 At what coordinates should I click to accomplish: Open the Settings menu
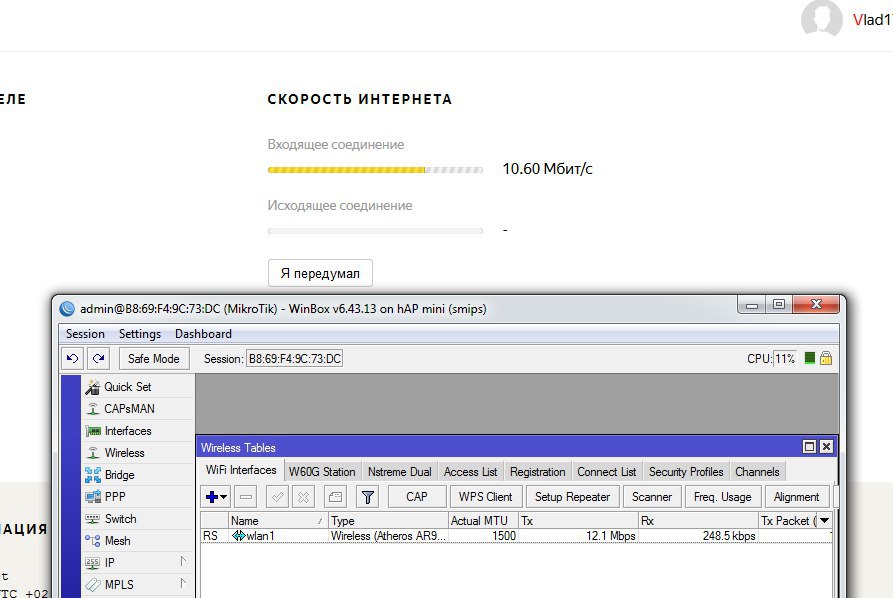tap(140, 334)
